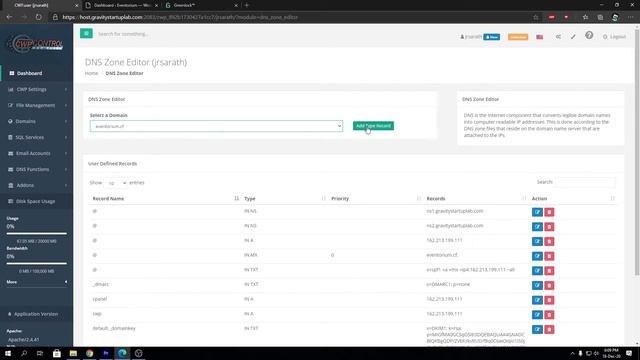Delete the @ IN A record
640x360 pixels.
click(549, 241)
